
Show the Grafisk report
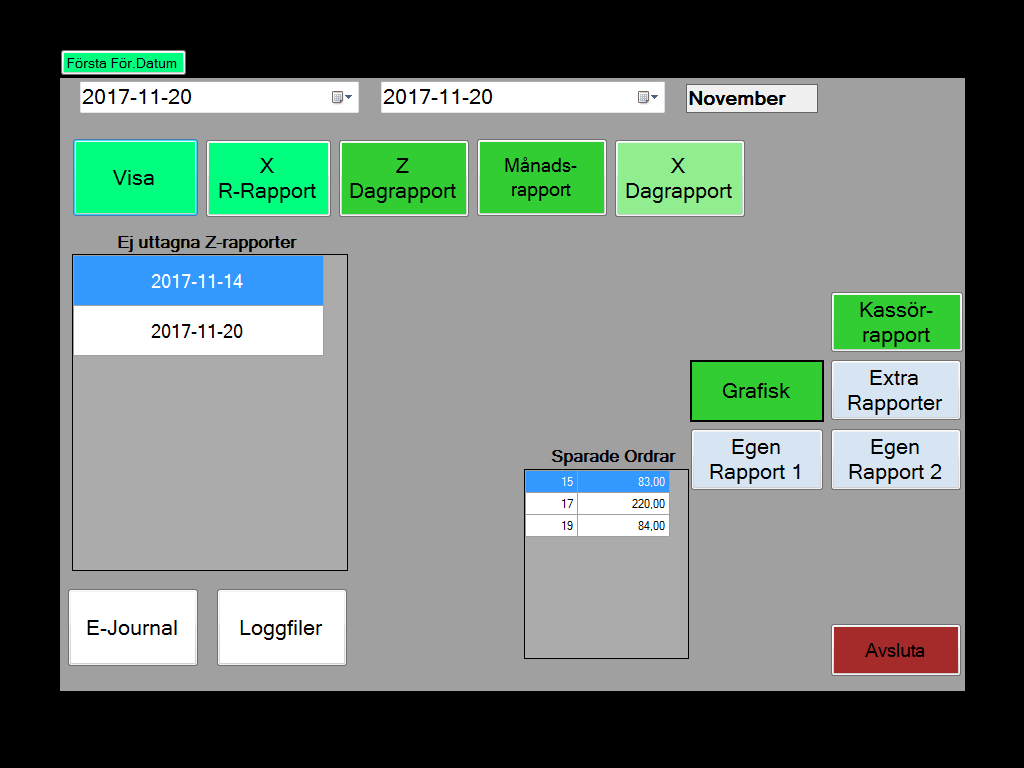pos(756,391)
